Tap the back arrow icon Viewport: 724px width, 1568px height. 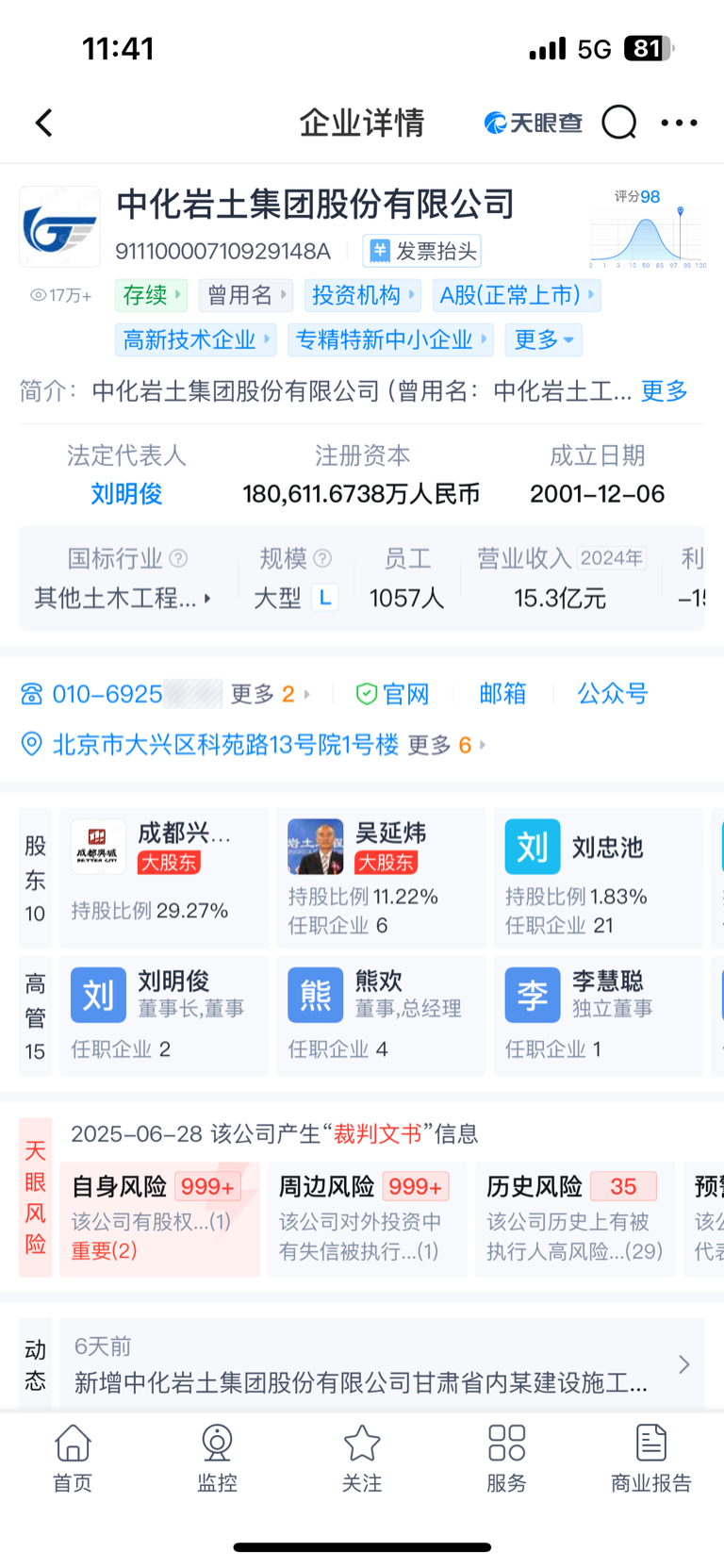pyautogui.click(x=43, y=123)
